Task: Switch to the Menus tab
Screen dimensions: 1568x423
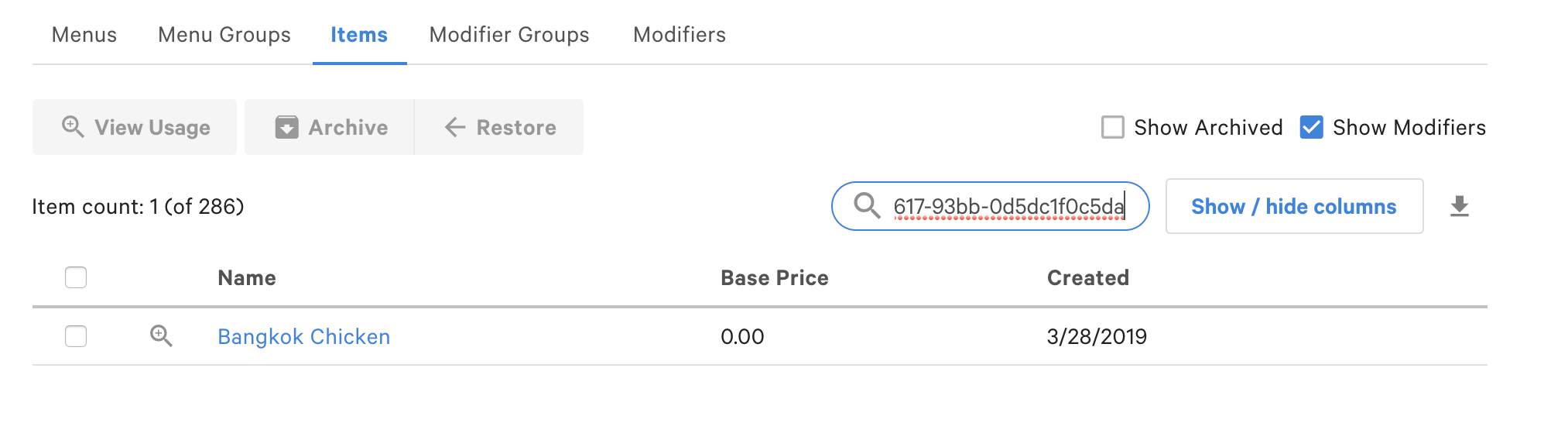Action: click(x=84, y=35)
